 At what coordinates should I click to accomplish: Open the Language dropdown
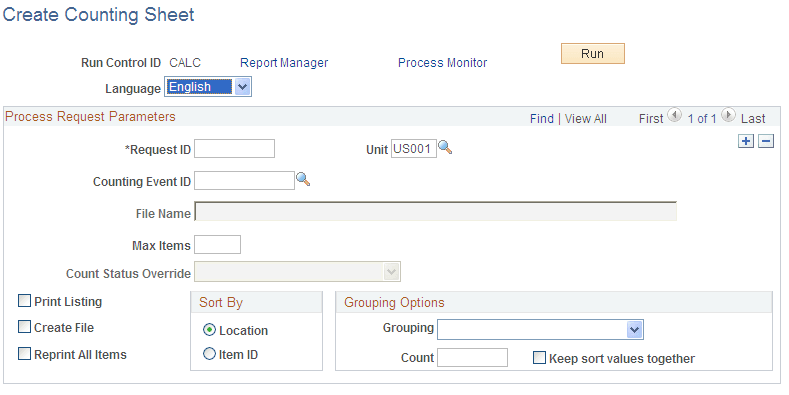point(208,87)
